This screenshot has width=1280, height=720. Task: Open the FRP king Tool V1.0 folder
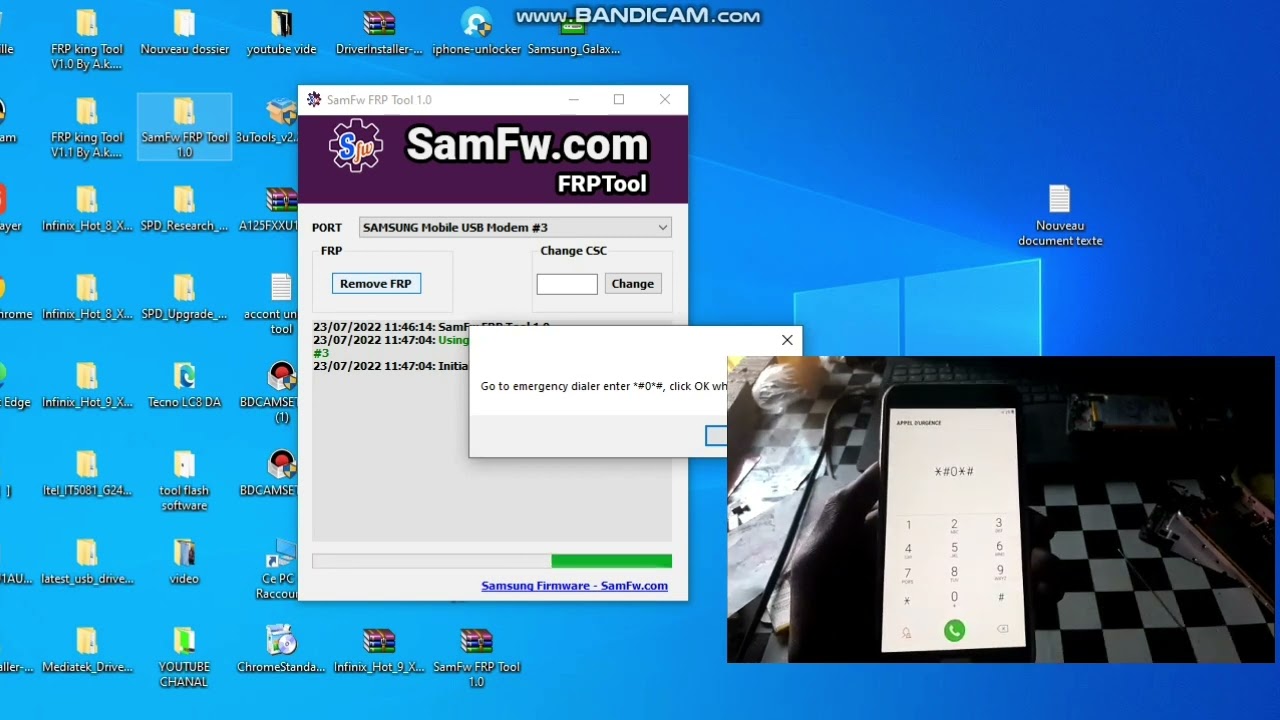pos(87,40)
